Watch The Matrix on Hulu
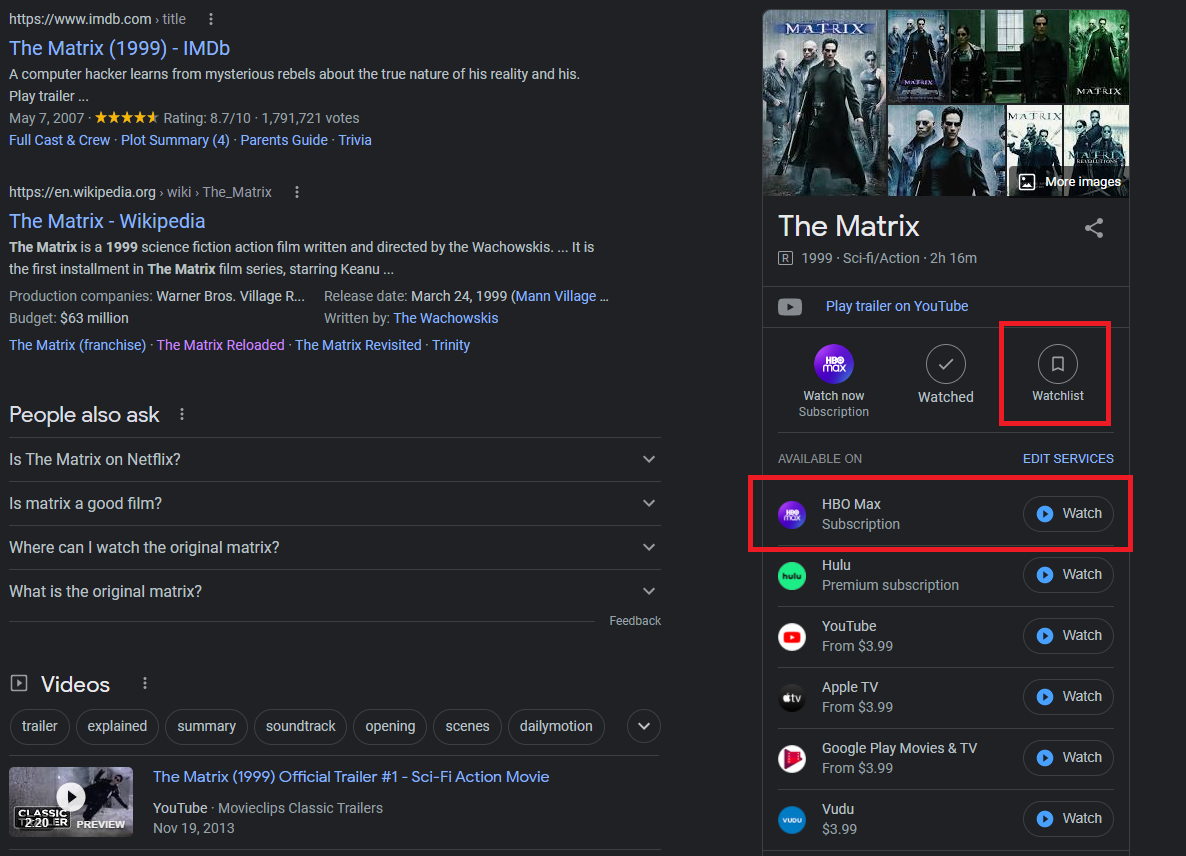 point(1068,575)
